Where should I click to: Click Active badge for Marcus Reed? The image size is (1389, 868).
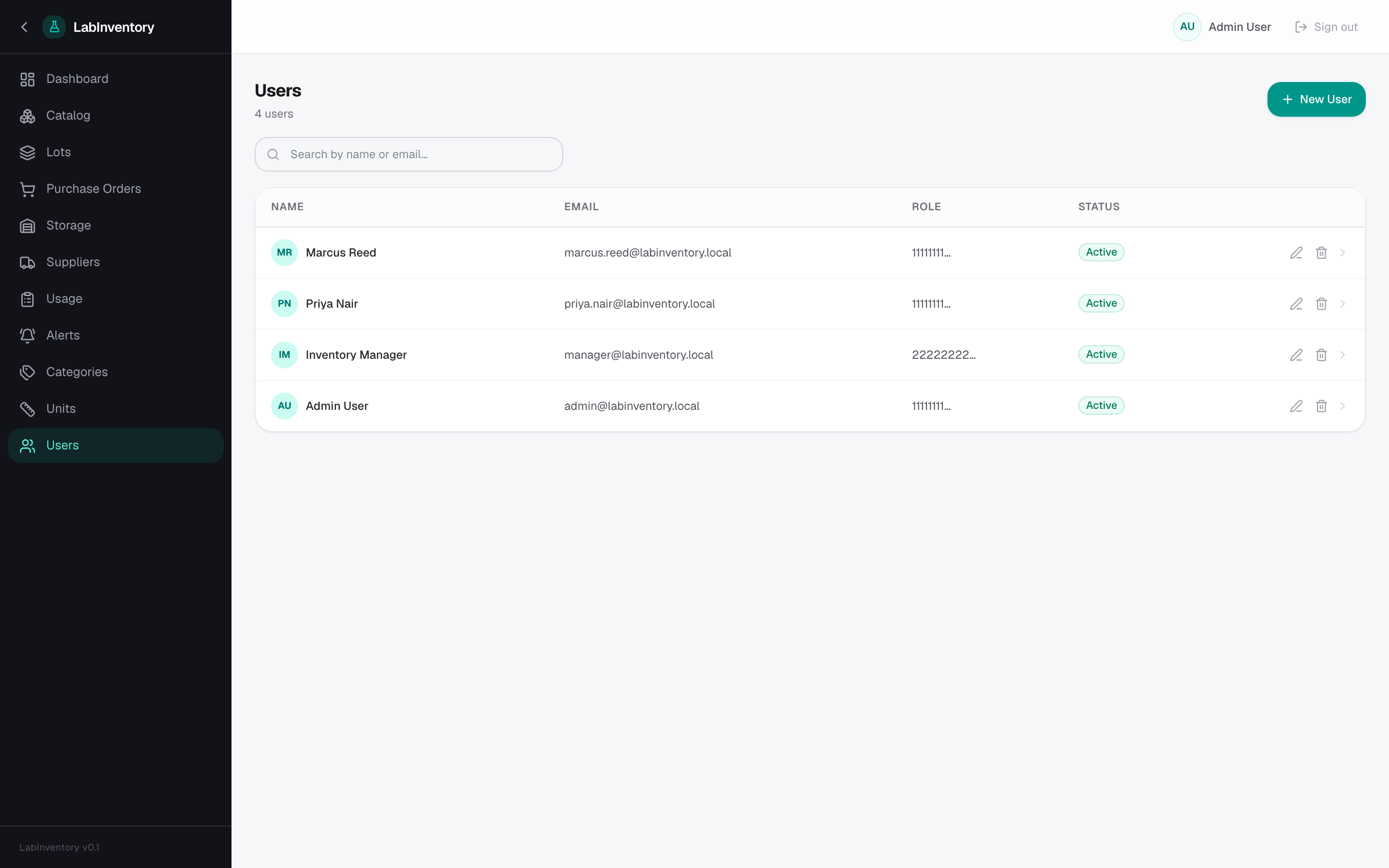click(x=1101, y=252)
